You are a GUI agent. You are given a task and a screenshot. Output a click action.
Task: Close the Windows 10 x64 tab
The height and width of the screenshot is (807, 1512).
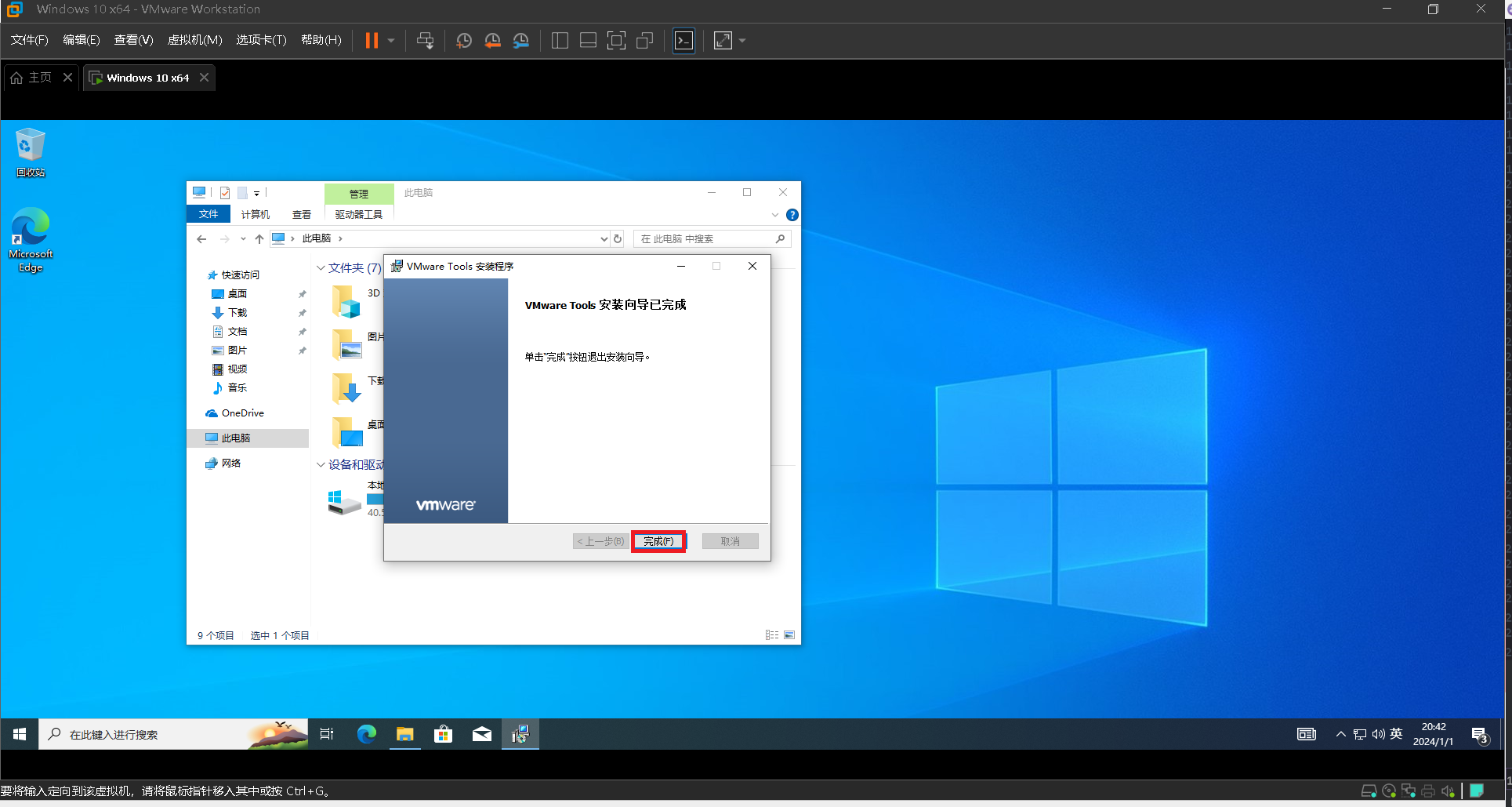tap(204, 78)
